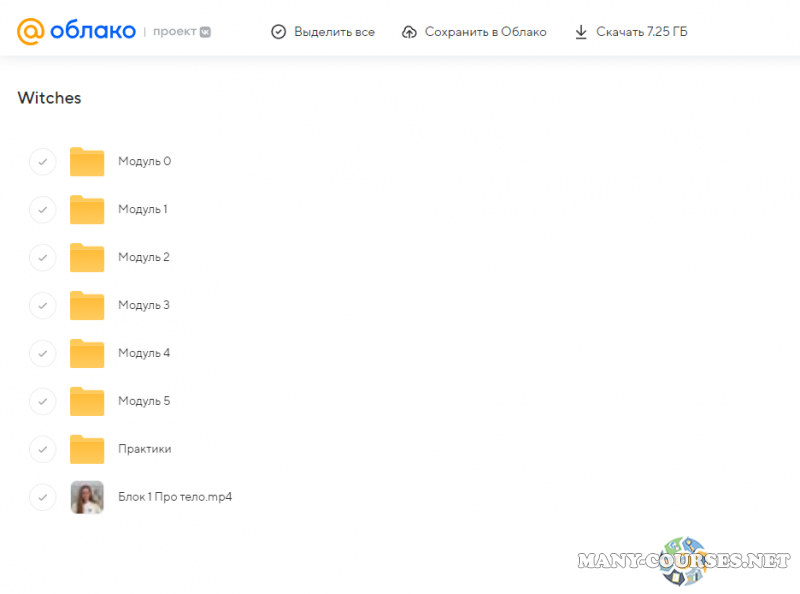This screenshot has height=594, width=800.
Task: Open the Модуль 5 folder name
Action: click(144, 401)
